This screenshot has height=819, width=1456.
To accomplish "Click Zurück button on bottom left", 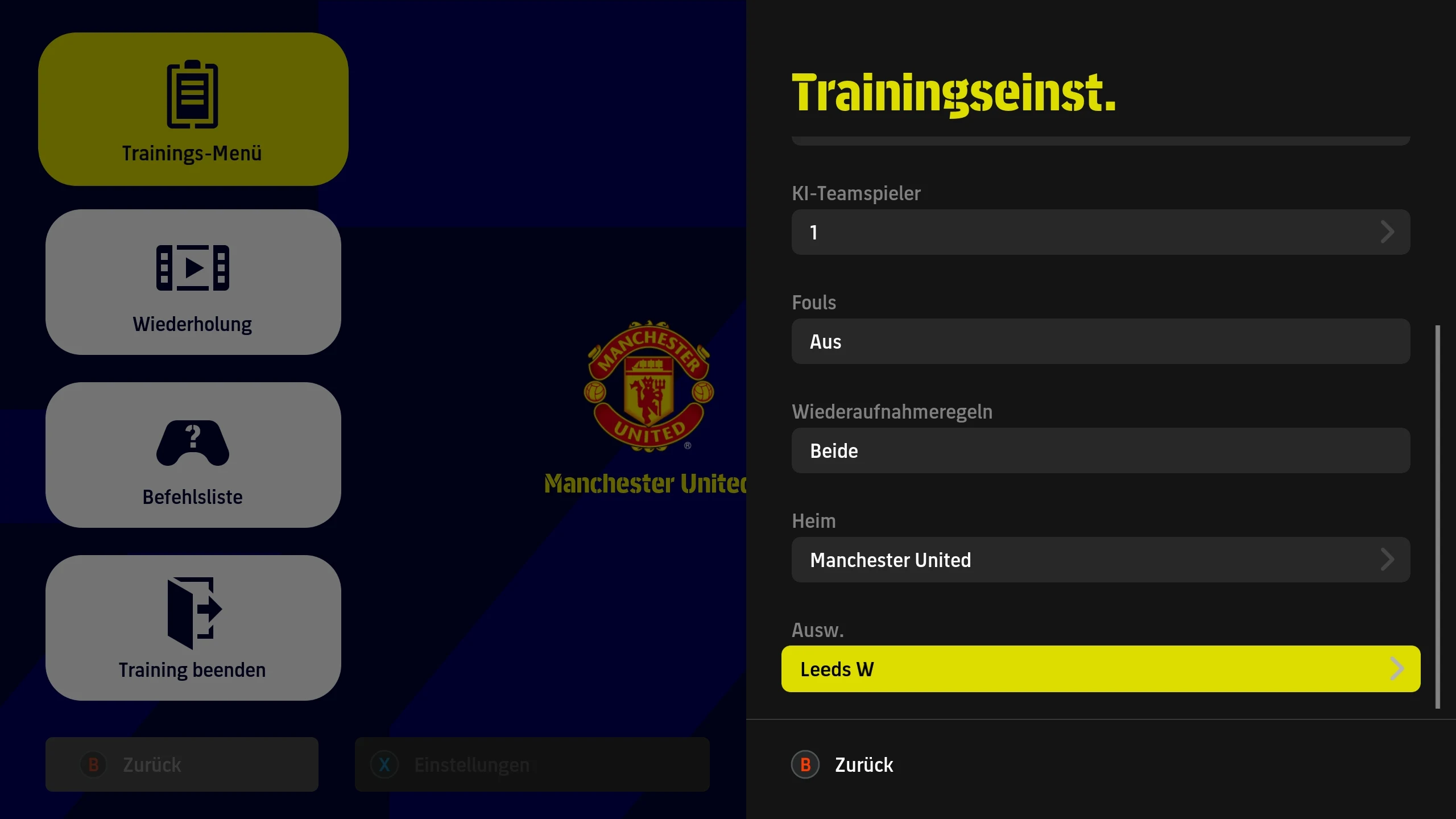I will [x=183, y=765].
